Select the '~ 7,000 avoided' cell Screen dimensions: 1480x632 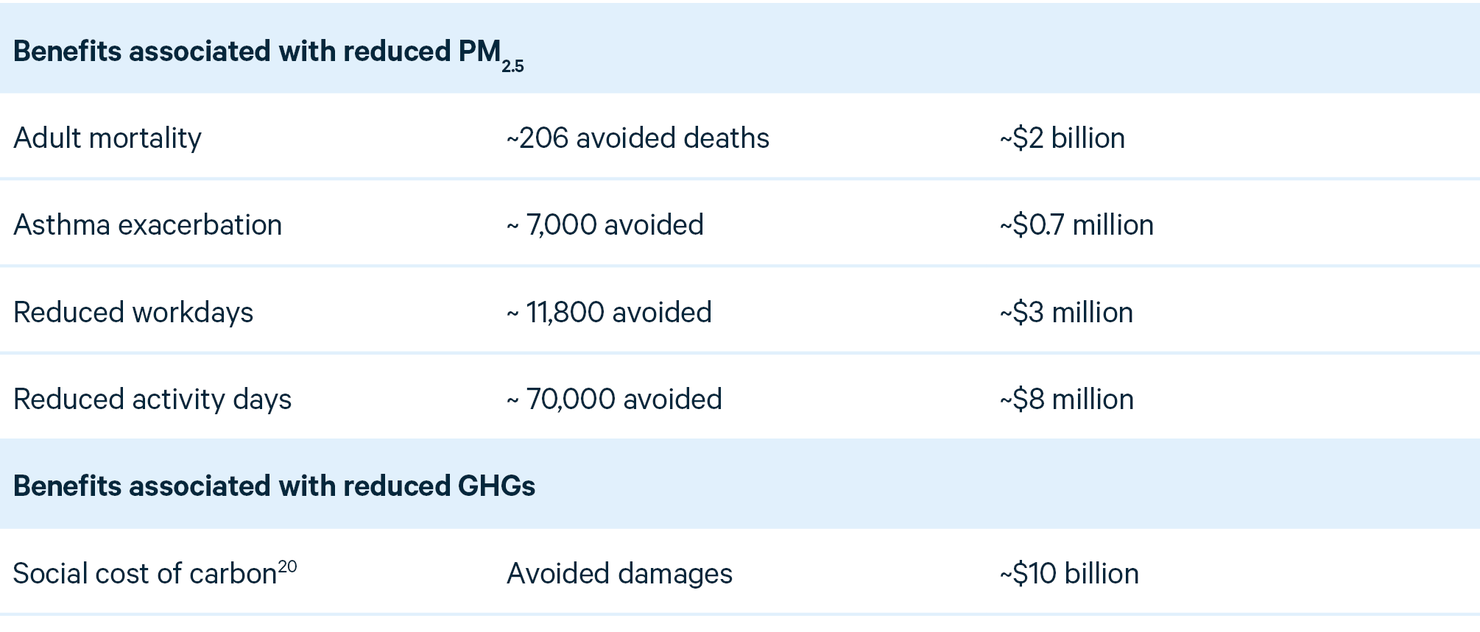(605, 224)
